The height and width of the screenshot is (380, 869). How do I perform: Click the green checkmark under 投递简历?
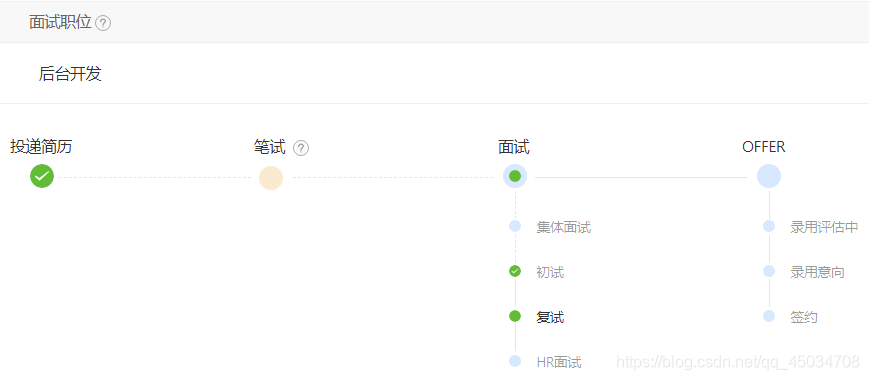(x=42, y=176)
